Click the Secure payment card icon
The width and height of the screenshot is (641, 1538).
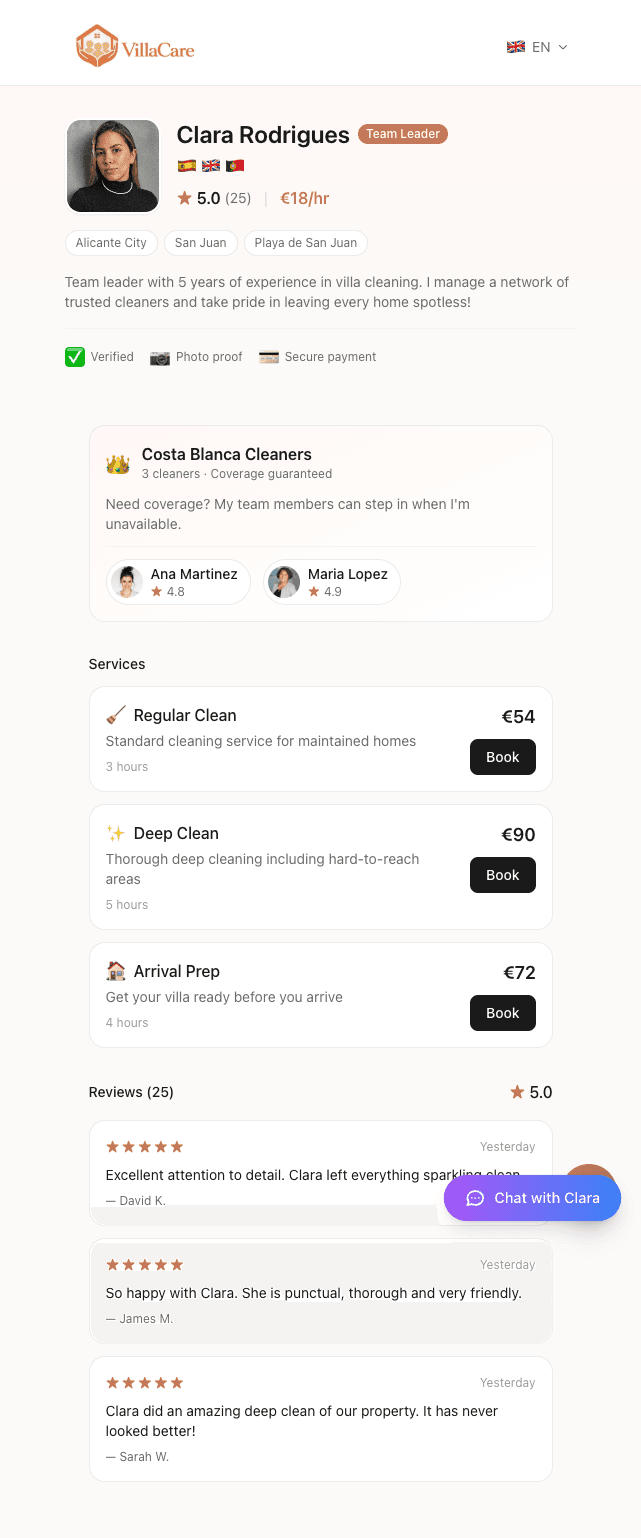(x=269, y=356)
